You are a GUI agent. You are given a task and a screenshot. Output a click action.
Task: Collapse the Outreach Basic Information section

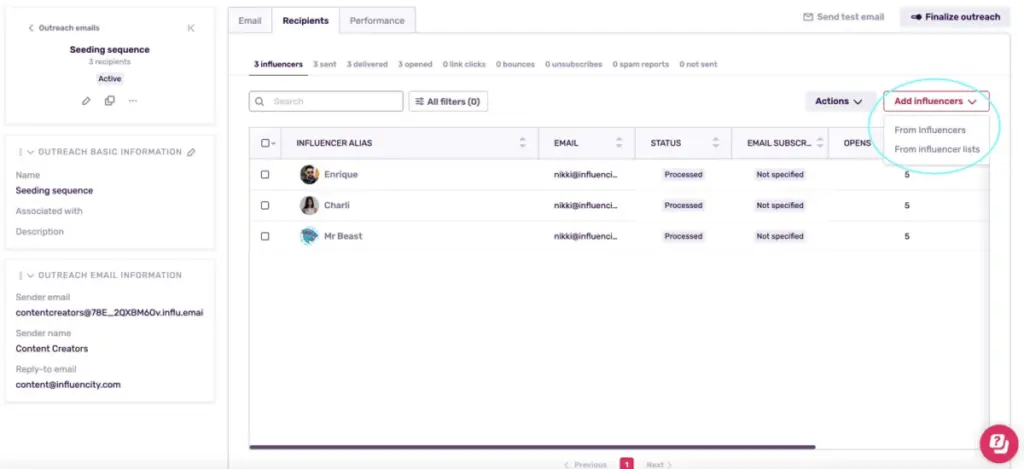click(30, 152)
